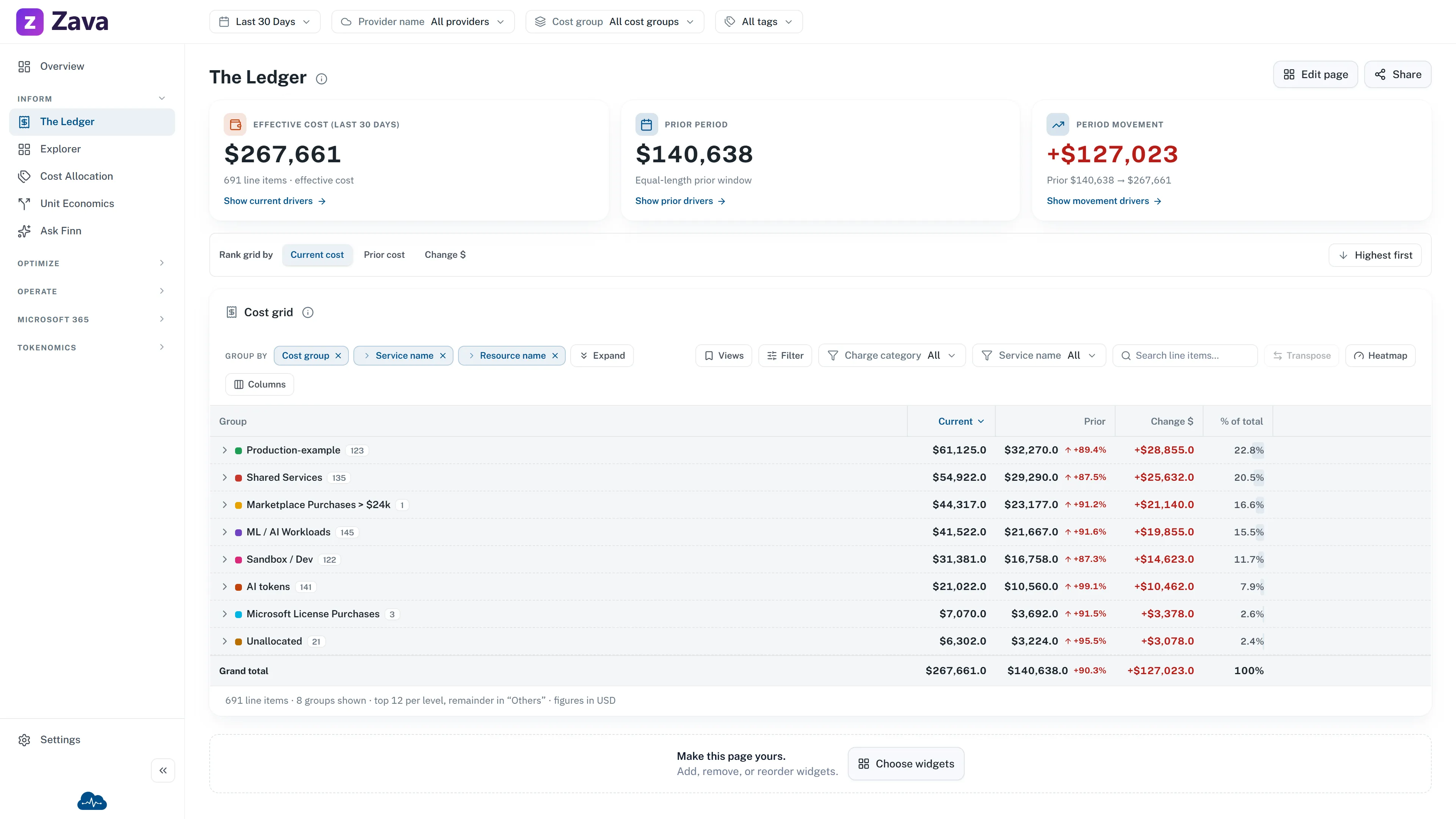Open the All tags dropdown
Viewport: 1456px width, 819px height.
click(759, 22)
